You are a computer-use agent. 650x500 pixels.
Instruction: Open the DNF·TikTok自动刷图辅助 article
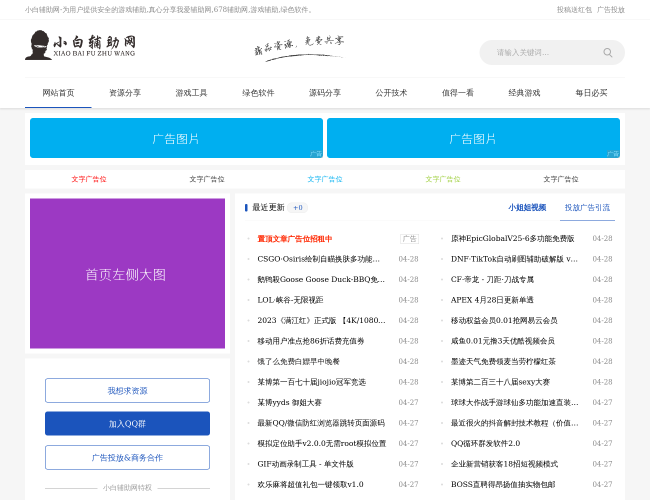click(x=514, y=259)
